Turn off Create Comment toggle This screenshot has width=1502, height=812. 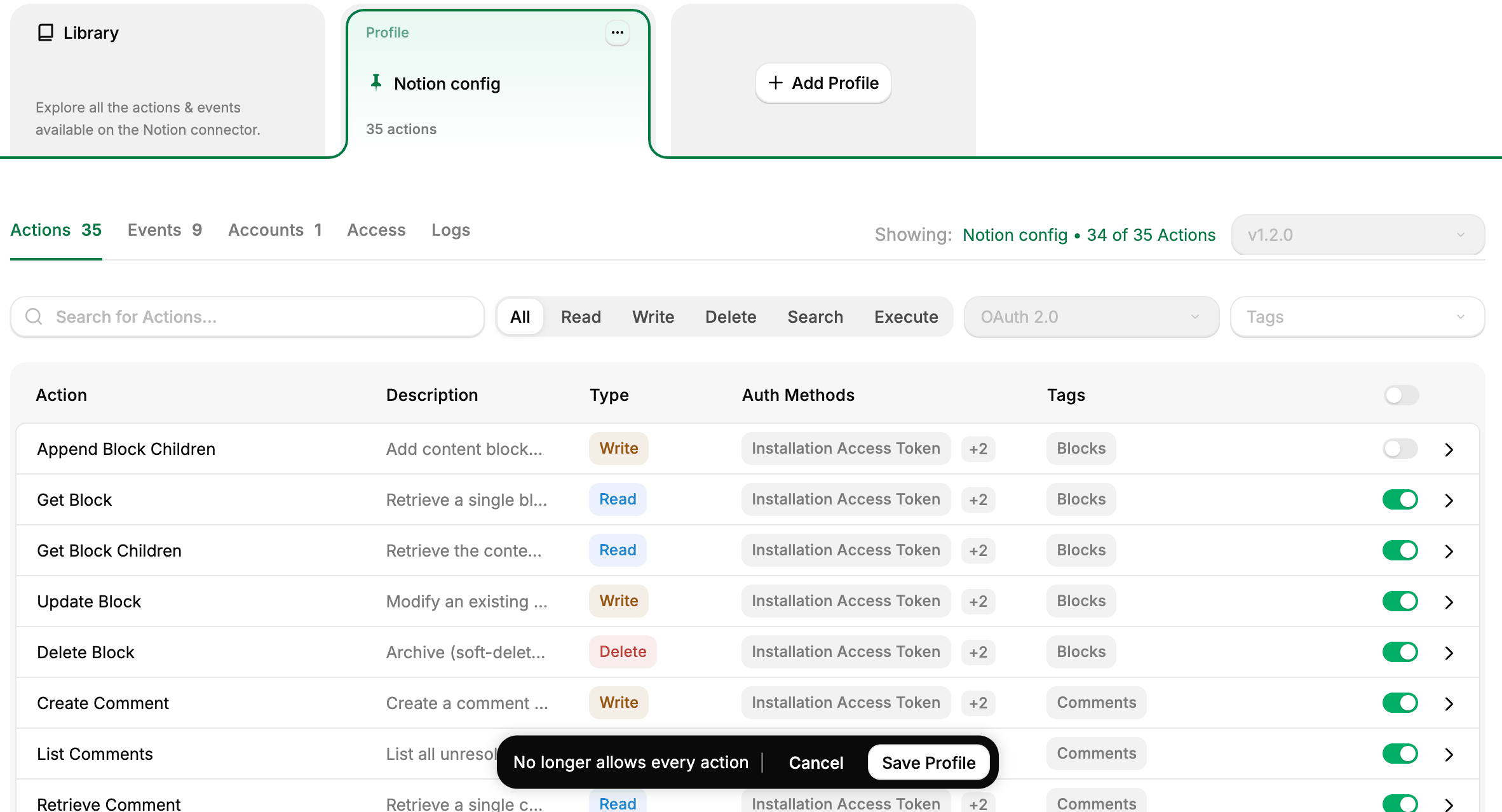[1400, 703]
